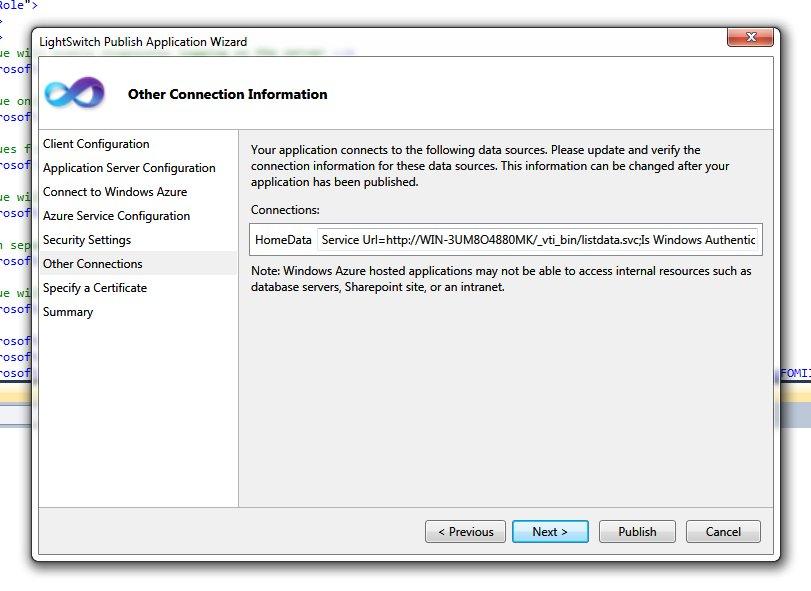Viewport: 811px width, 591px height.
Task: Click the Other Connection Information heading
Action: coord(228,94)
